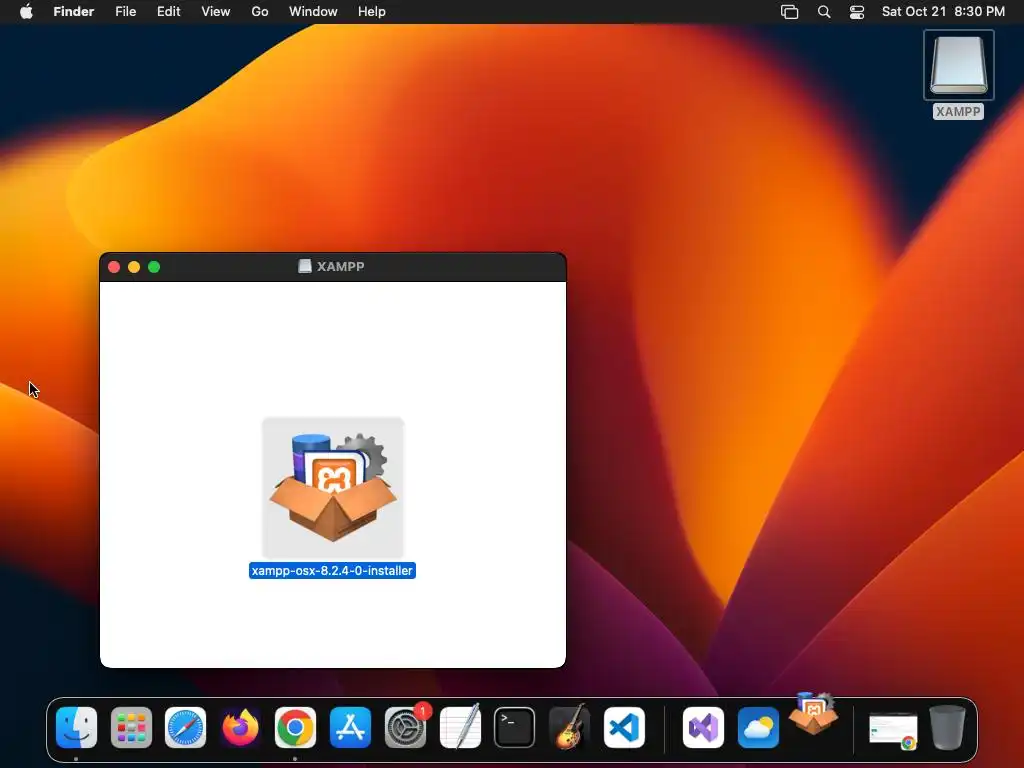Open Spotlight search from the menu bar

[x=824, y=12]
